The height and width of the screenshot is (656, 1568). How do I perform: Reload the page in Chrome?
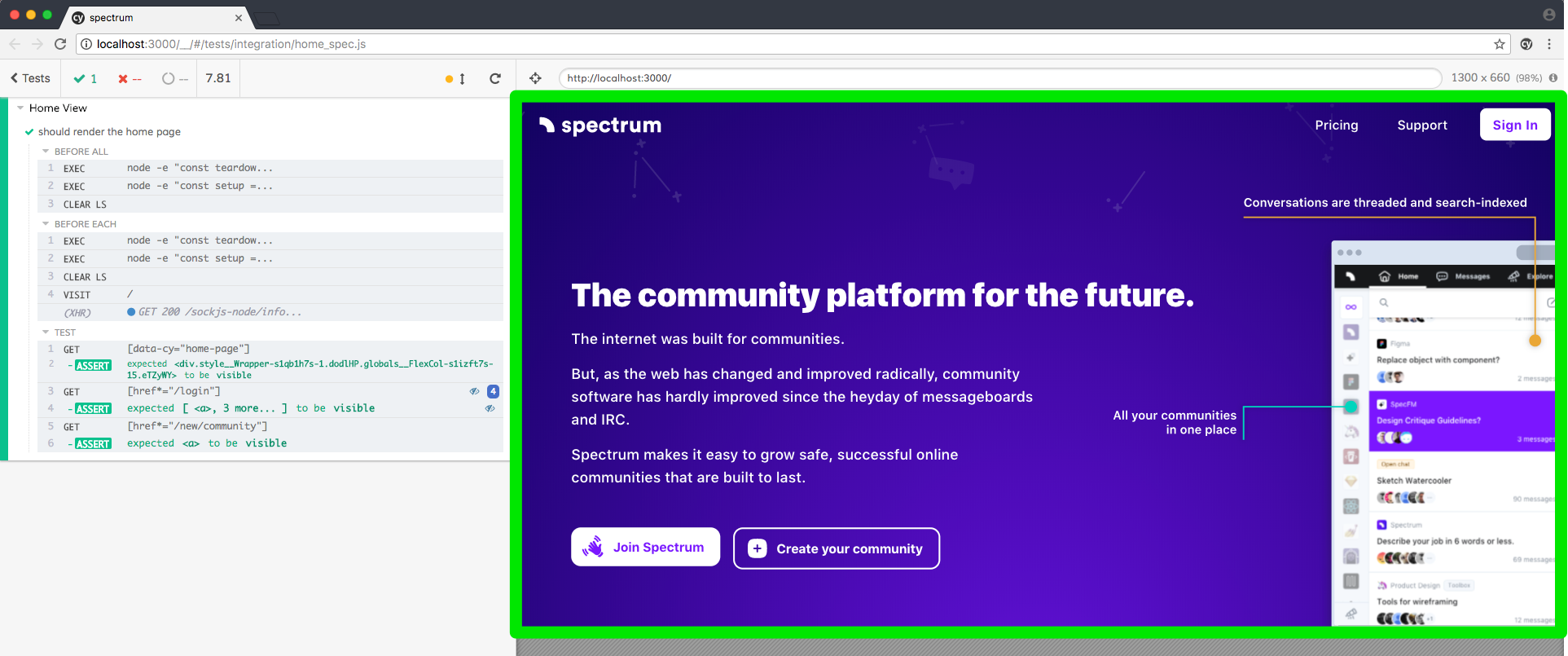[x=60, y=44]
